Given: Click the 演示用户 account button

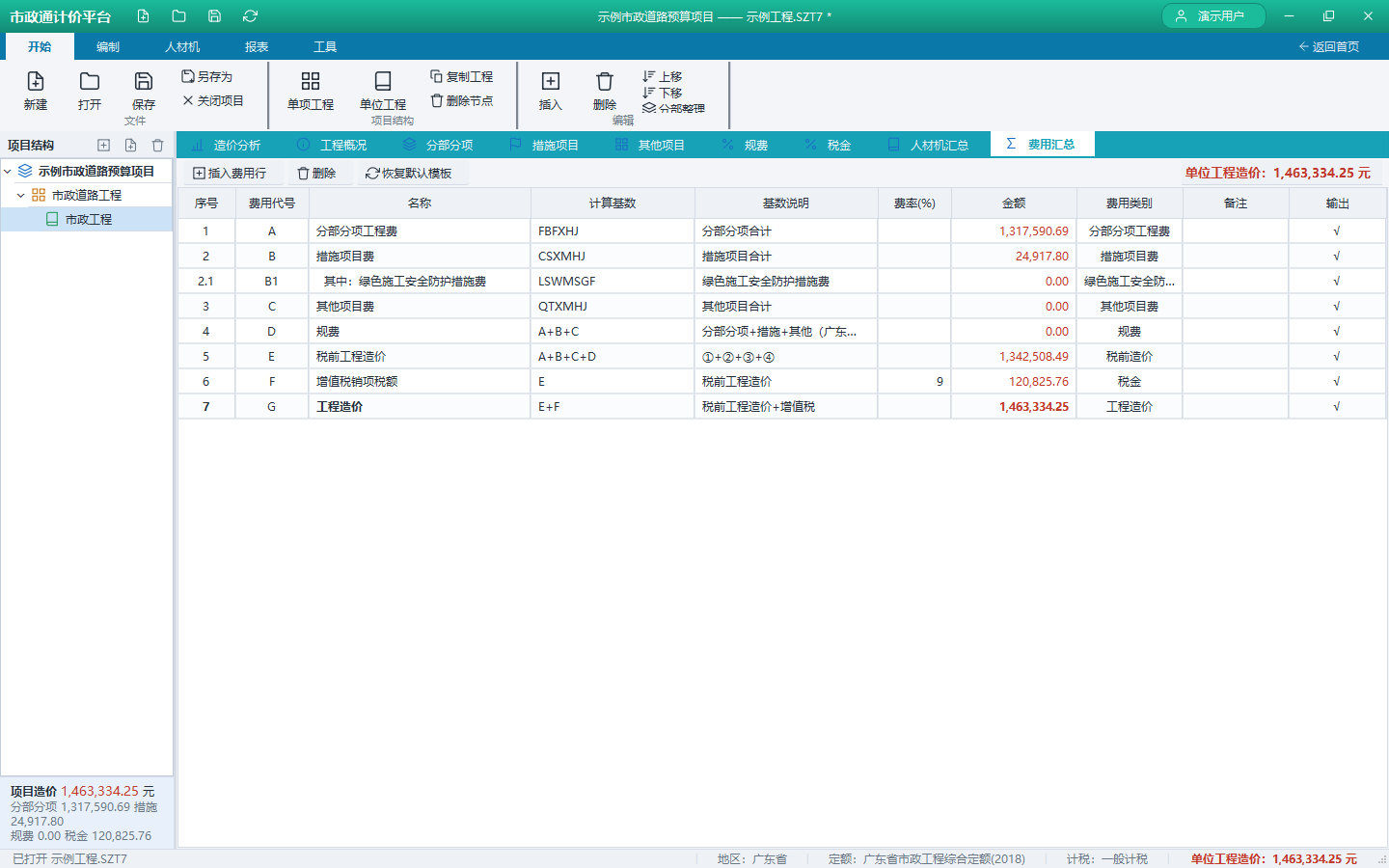Looking at the screenshot, I should 1213,16.
